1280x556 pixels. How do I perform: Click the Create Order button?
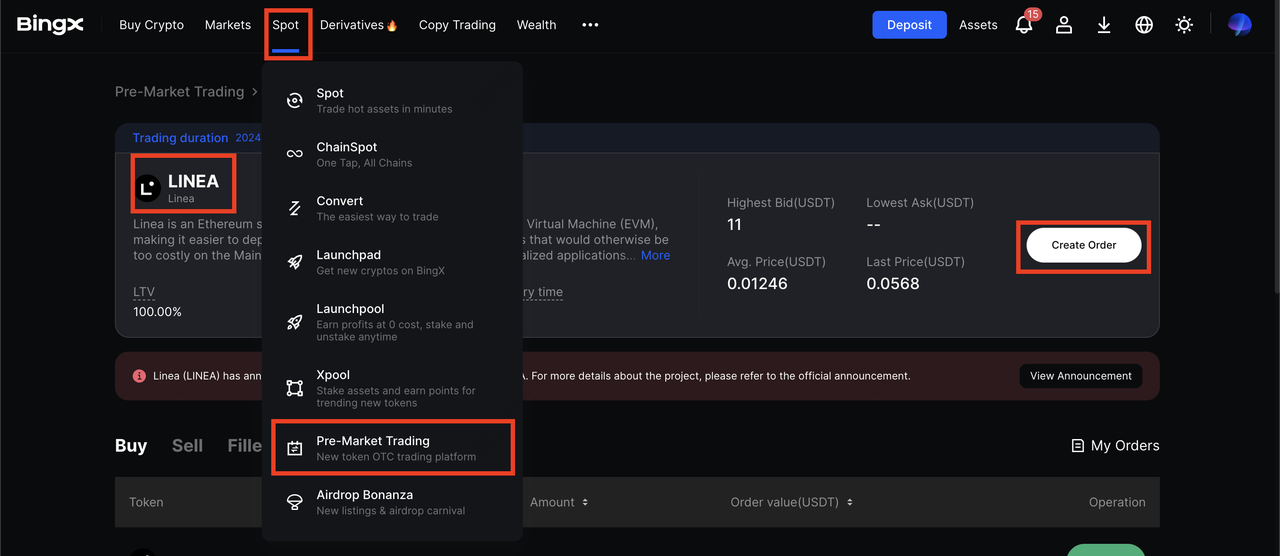(1084, 245)
